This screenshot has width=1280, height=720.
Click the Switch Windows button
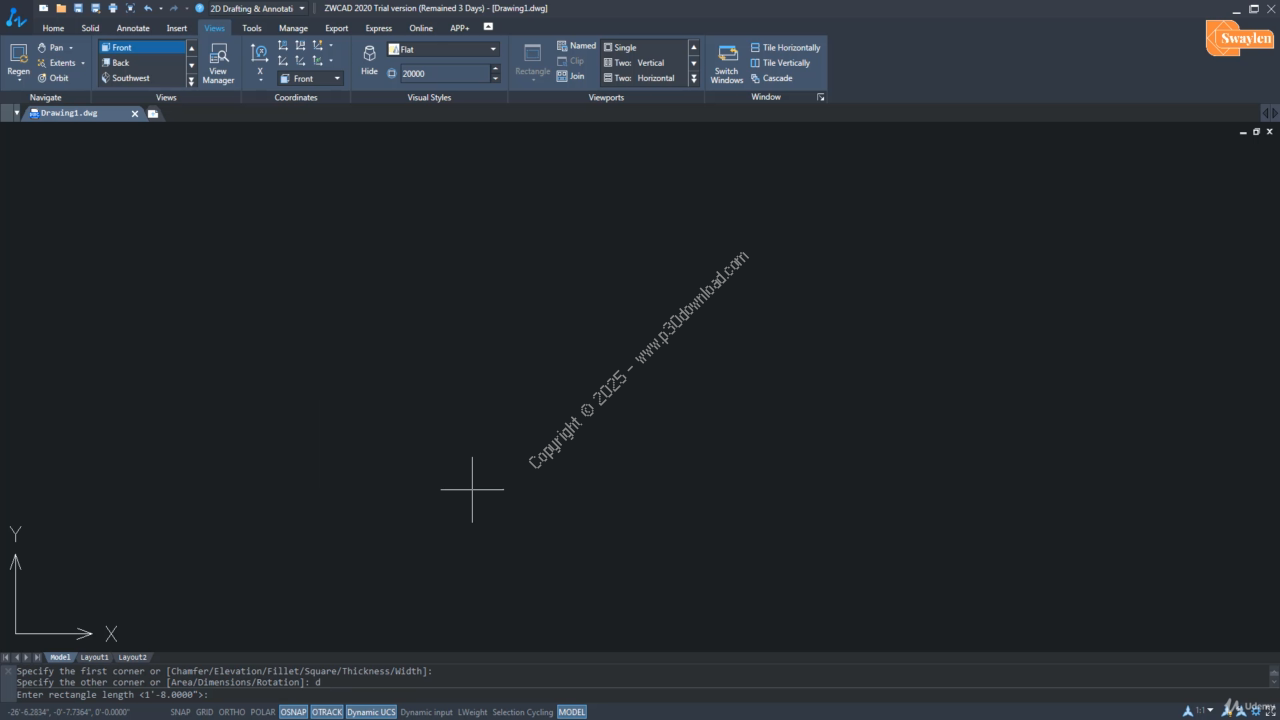[x=727, y=64]
